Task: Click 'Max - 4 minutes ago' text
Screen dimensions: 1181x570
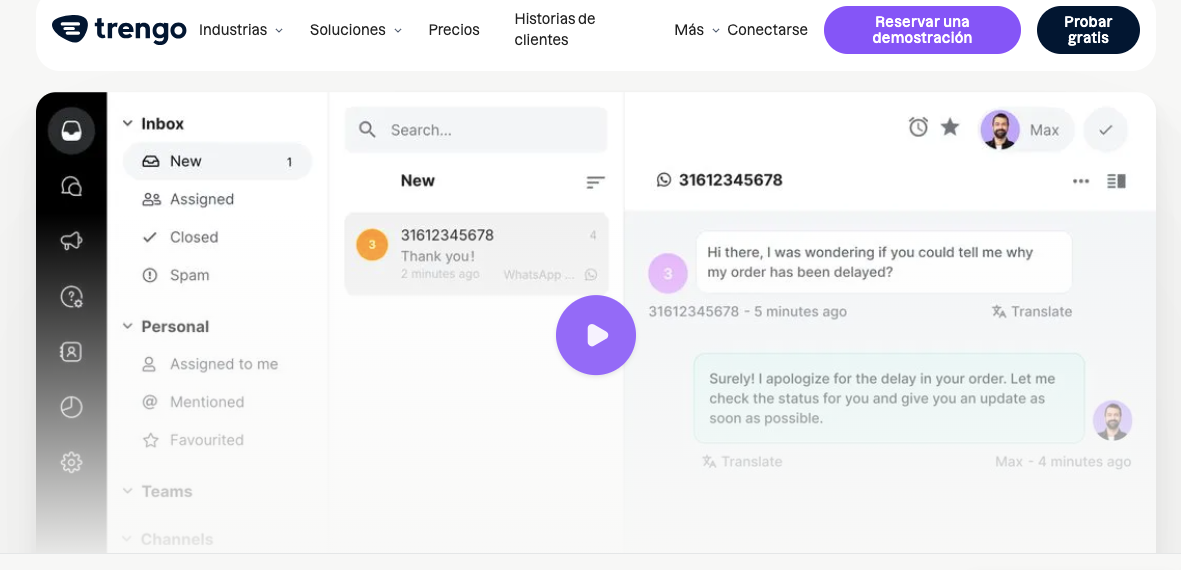Action: [x=1063, y=462]
